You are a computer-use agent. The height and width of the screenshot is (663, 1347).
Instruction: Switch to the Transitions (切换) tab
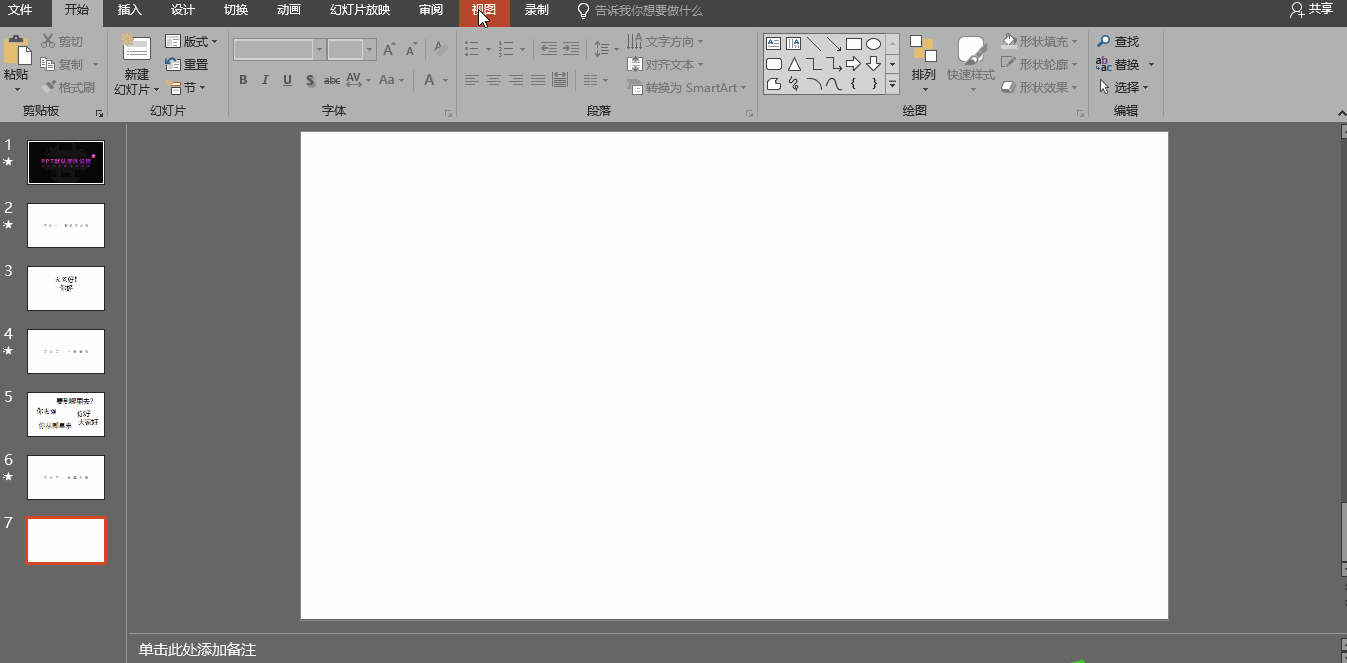236,10
